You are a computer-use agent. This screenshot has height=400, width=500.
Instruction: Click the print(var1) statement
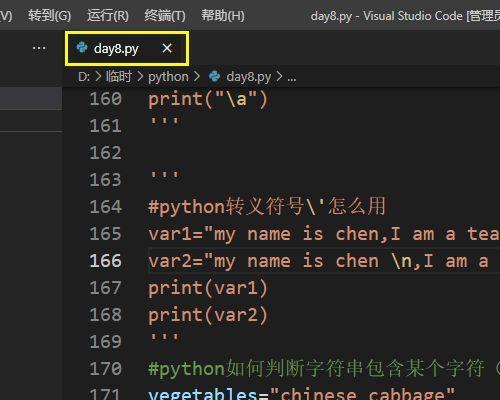tap(208, 288)
